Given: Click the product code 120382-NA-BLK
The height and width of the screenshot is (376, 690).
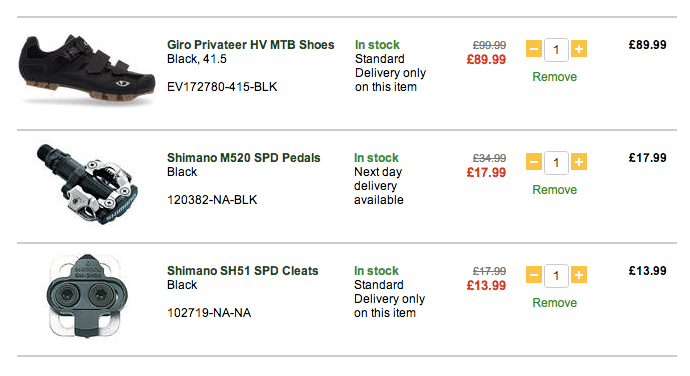Looking at the screenshot, I should (x=212, y=200).
